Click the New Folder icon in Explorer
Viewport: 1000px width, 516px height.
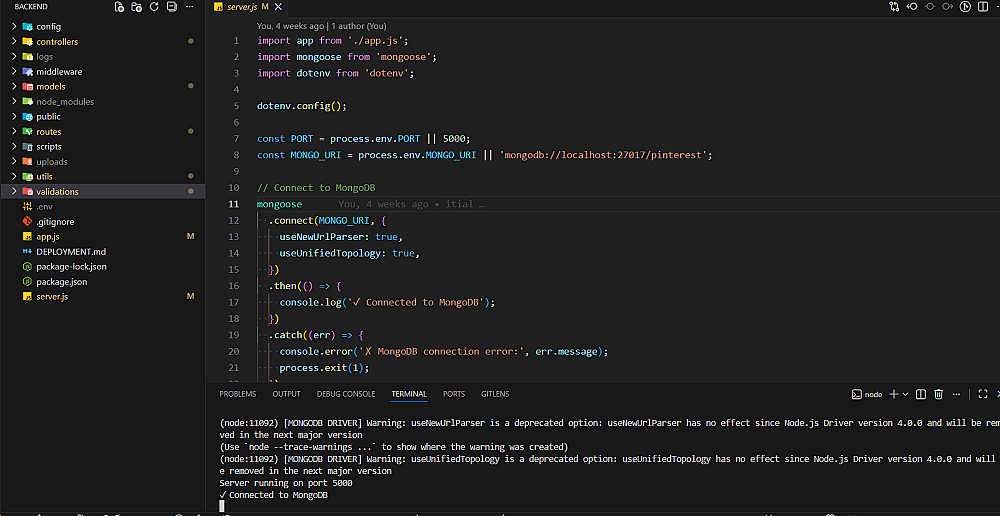pos(137,7)
